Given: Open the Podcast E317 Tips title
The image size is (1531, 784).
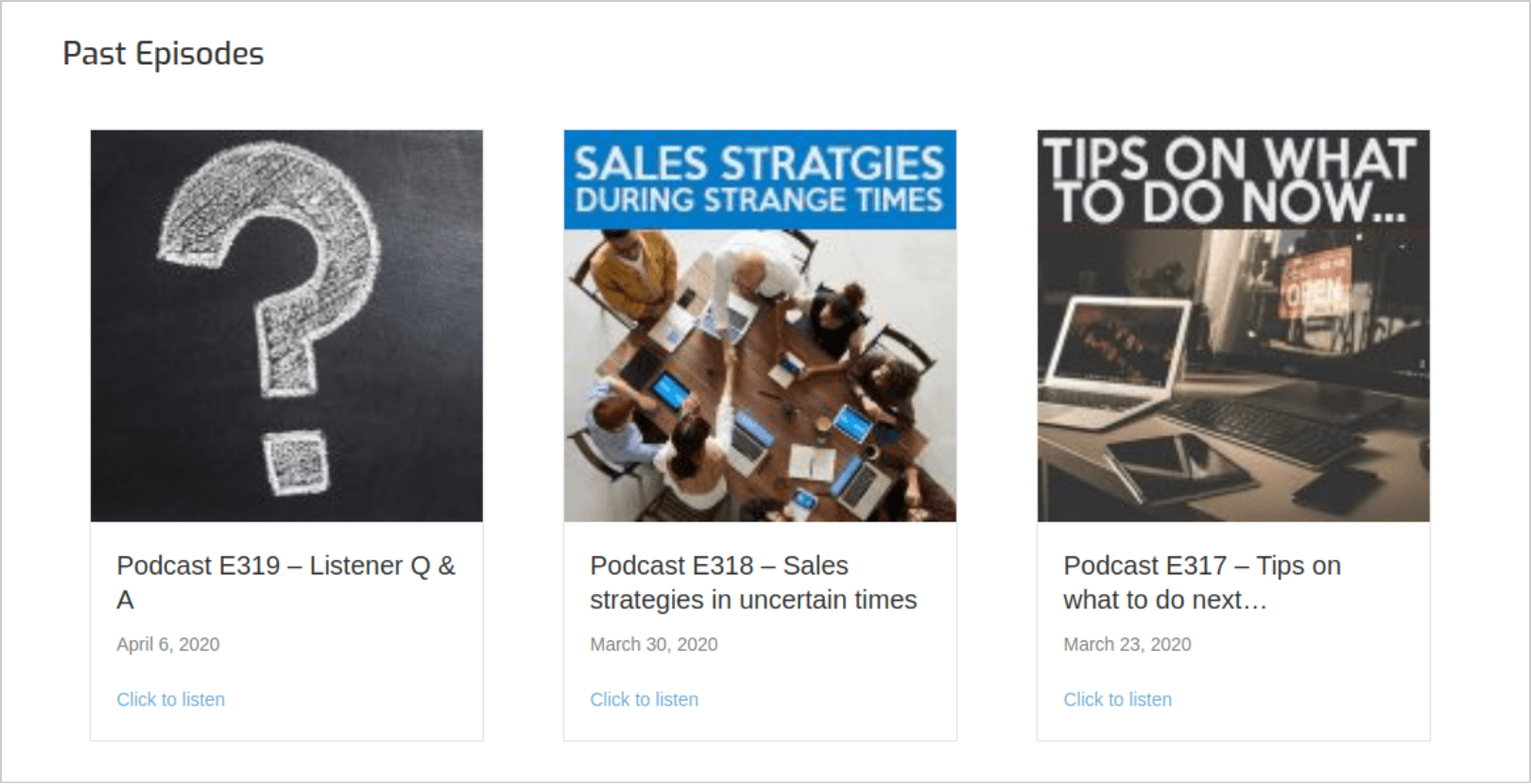Looking at the screenshot, I should pos(1202,582).
